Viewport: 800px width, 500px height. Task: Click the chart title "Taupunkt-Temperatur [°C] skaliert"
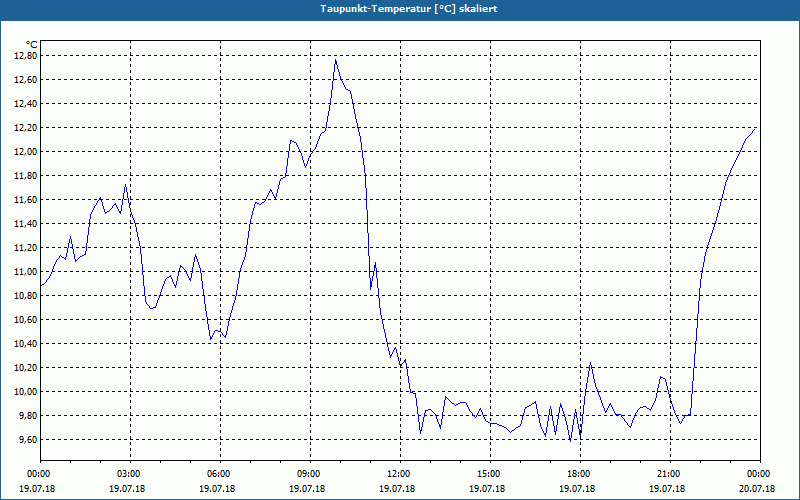[408, 9]
